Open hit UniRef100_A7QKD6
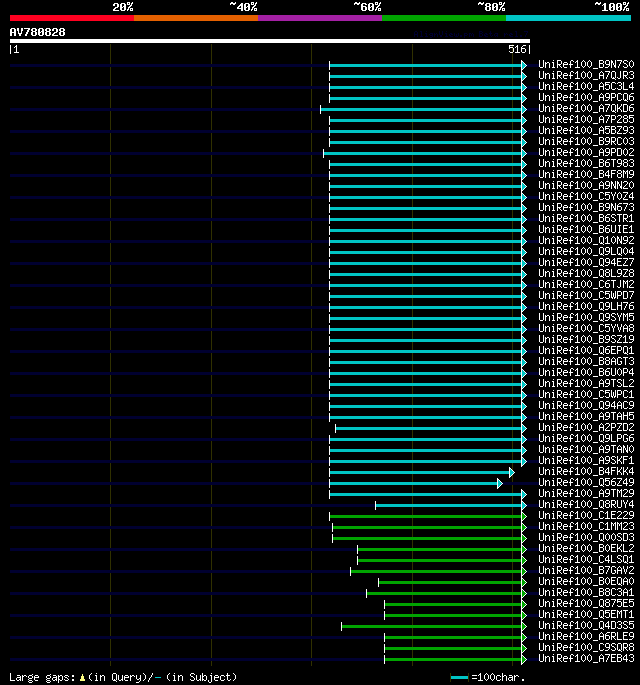 coord(586,108)
